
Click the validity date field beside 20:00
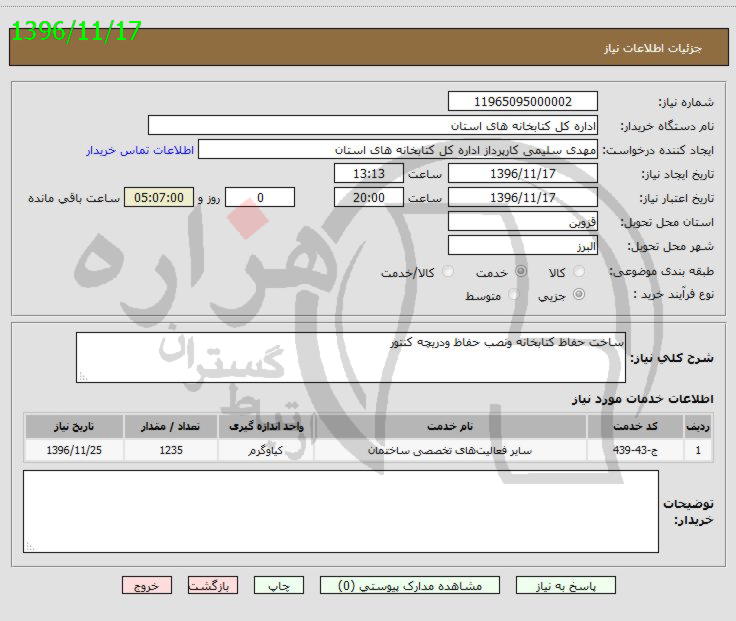coord(522,197)
